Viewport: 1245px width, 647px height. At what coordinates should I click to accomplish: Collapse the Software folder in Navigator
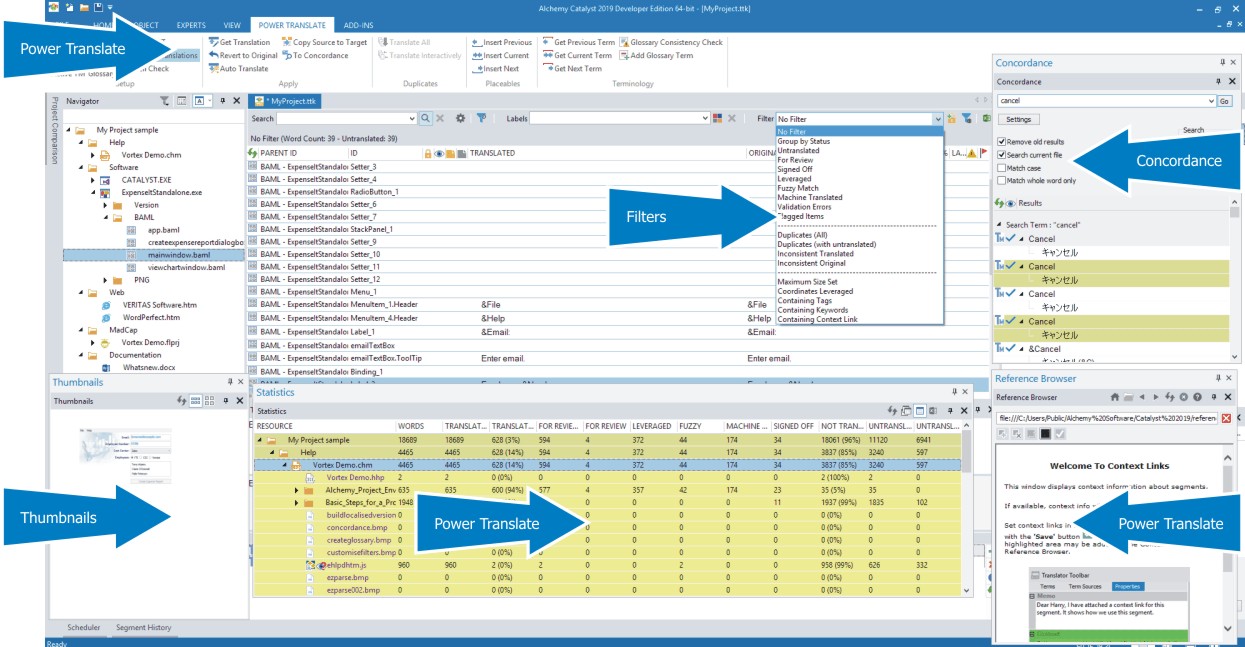click(x=81, y=167)
